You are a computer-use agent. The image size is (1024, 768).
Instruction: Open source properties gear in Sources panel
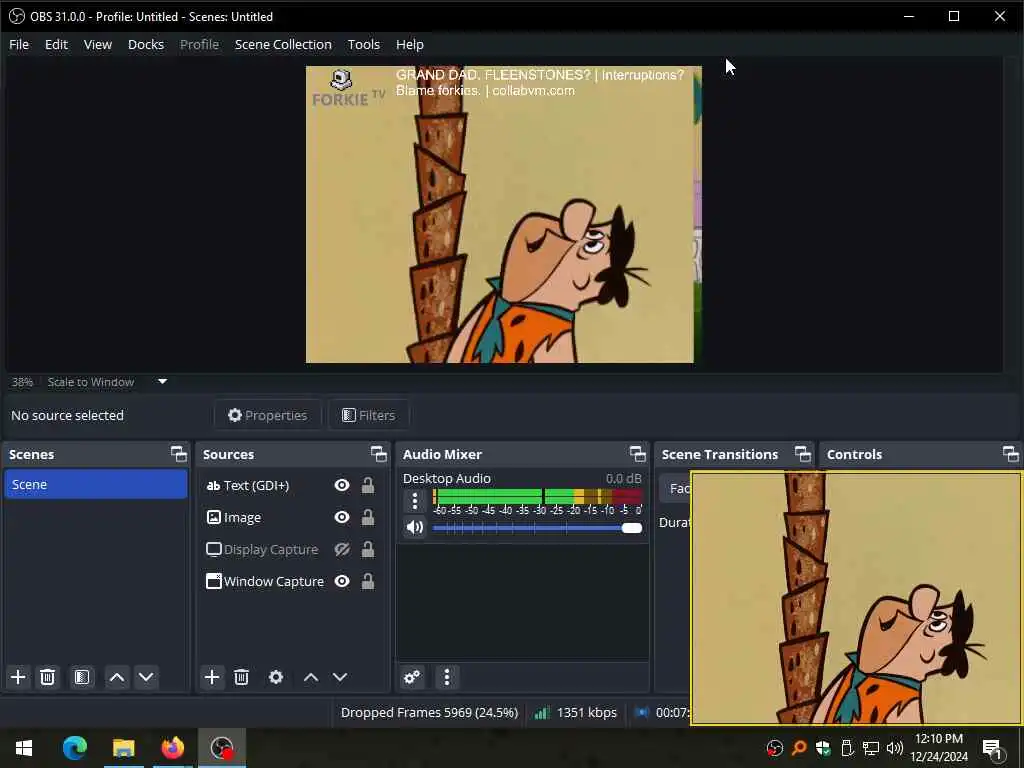(x=276, y=677)
